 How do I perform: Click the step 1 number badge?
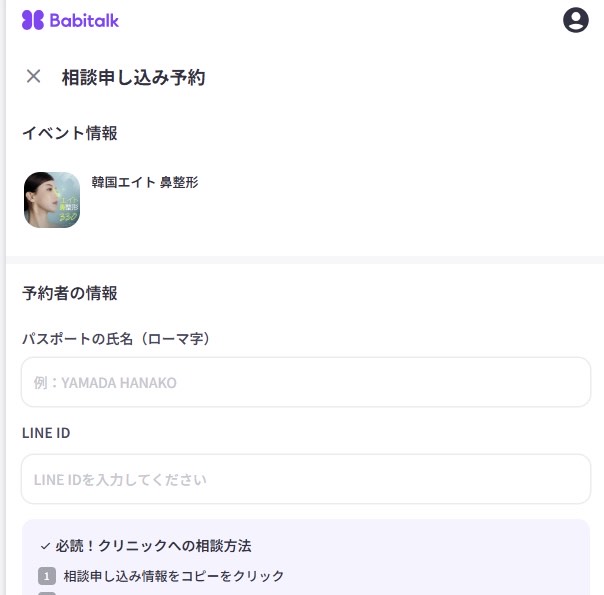[46, 576]
